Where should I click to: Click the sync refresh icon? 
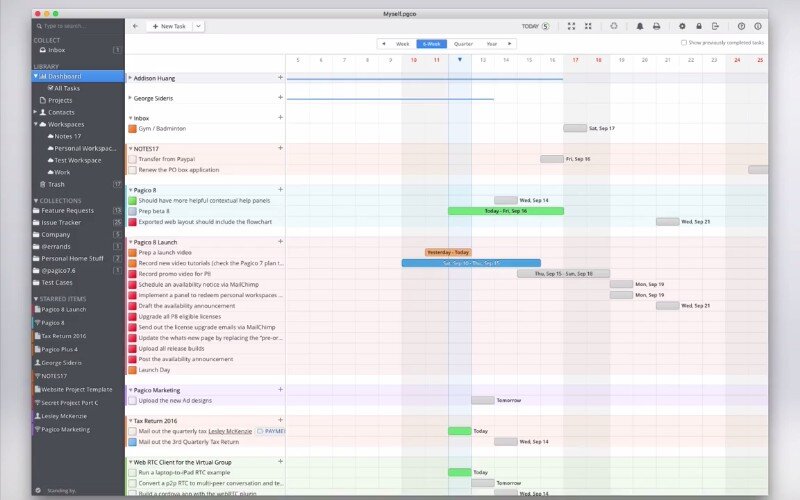[613, 26]
